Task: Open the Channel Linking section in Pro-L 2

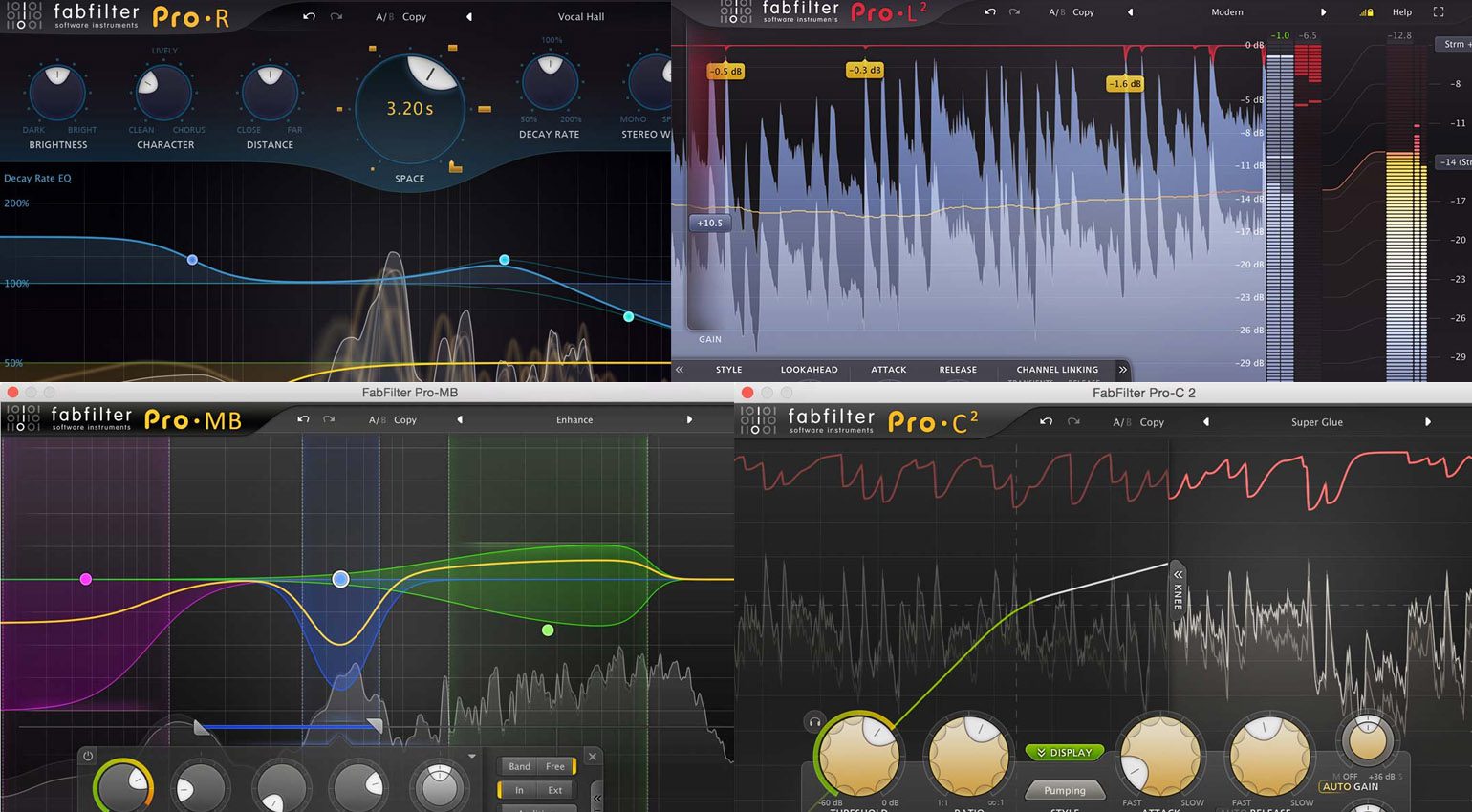Action: pyautogui.click(x=1057, y=370)
